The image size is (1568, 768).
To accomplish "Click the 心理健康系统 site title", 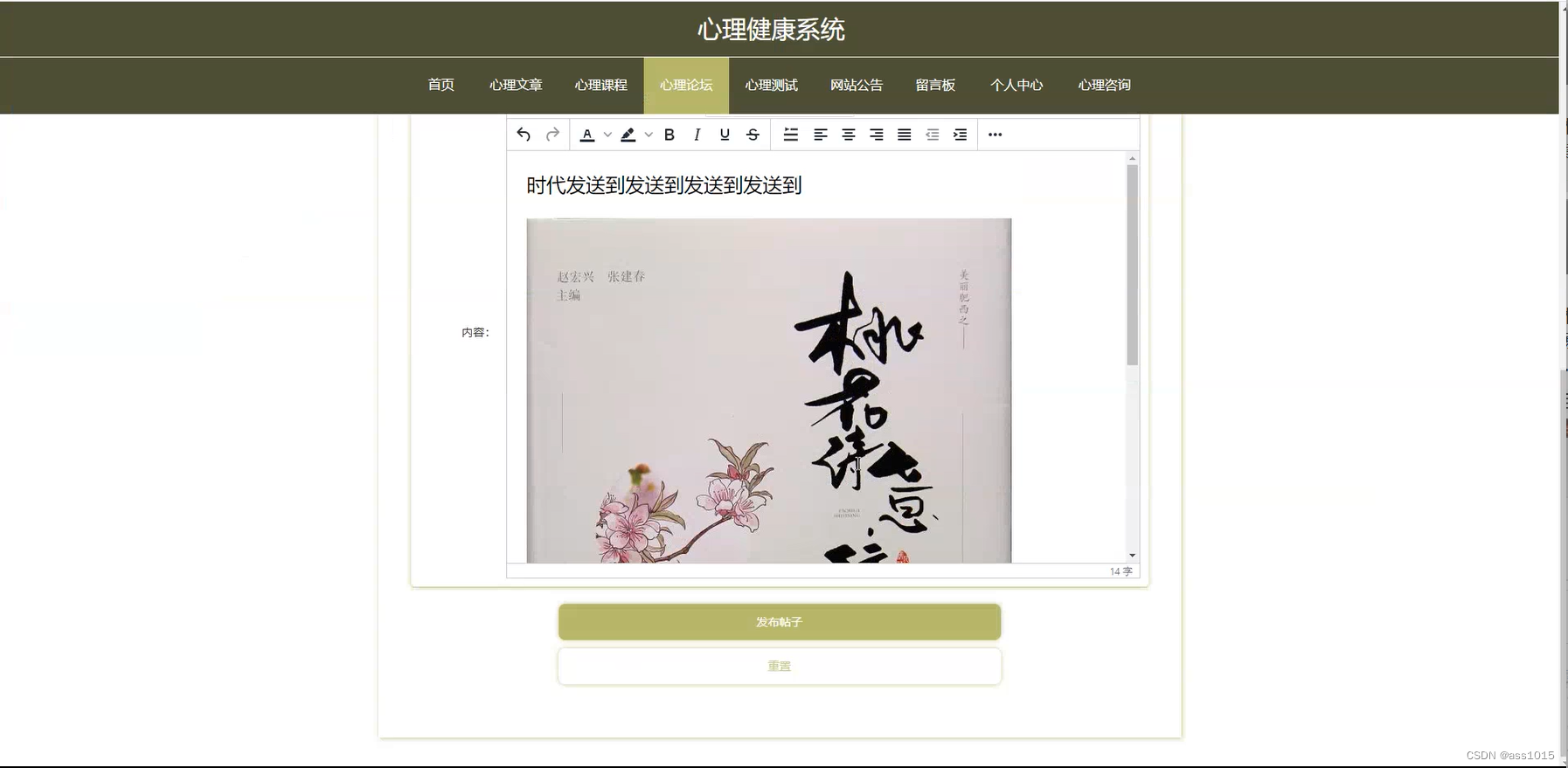I will (771, 30).
